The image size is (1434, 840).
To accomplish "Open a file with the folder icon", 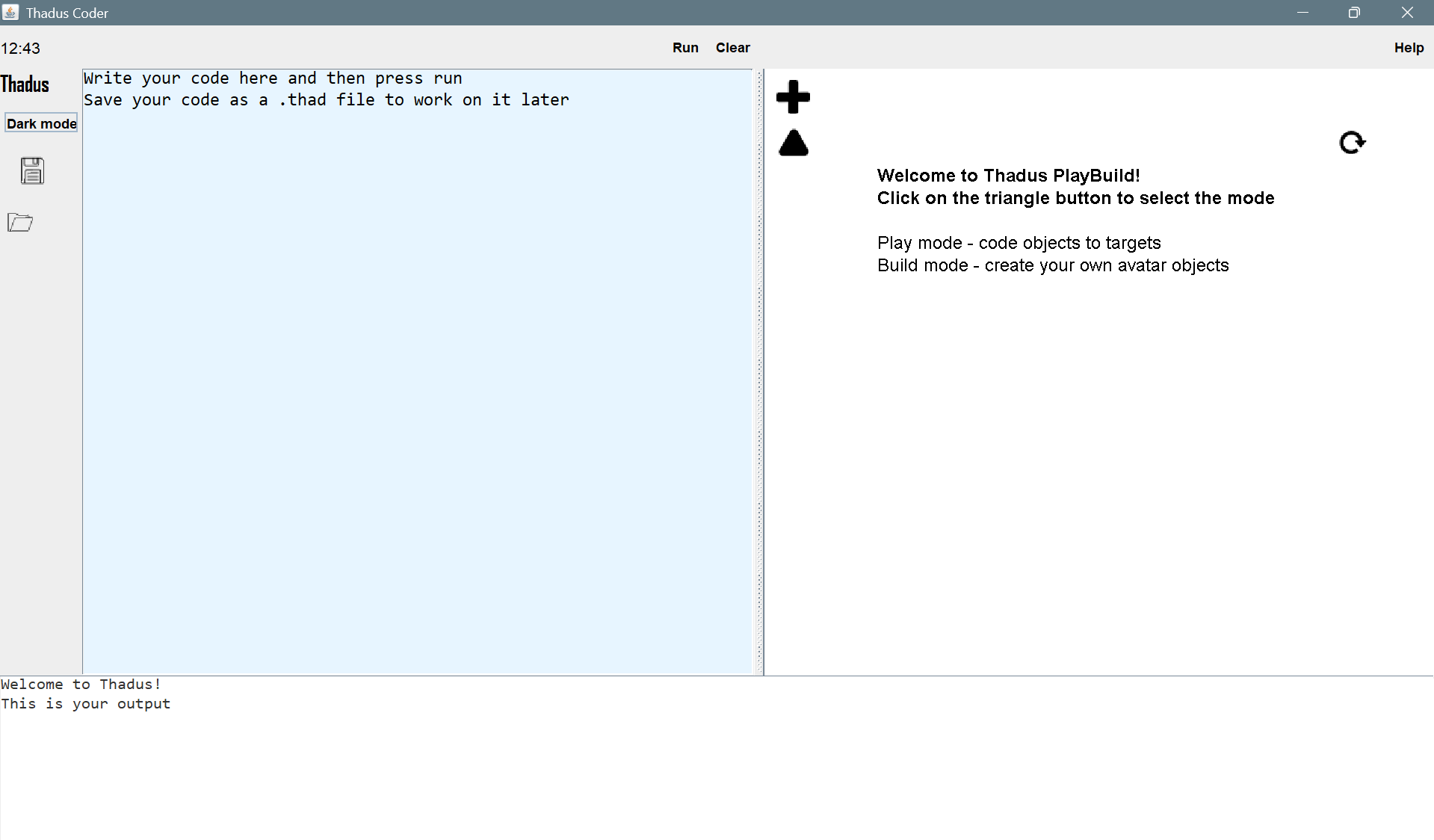I will click(20, 223).
